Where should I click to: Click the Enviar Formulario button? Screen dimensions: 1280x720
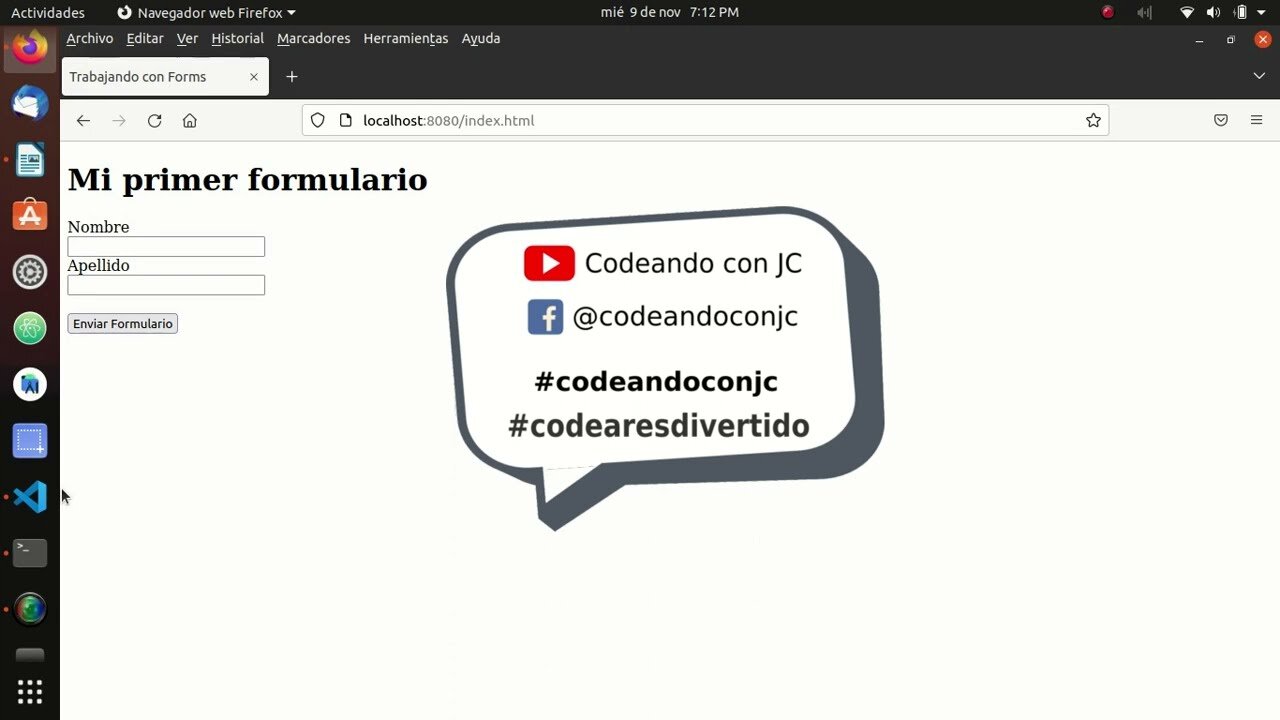click(x=122, y=323)
